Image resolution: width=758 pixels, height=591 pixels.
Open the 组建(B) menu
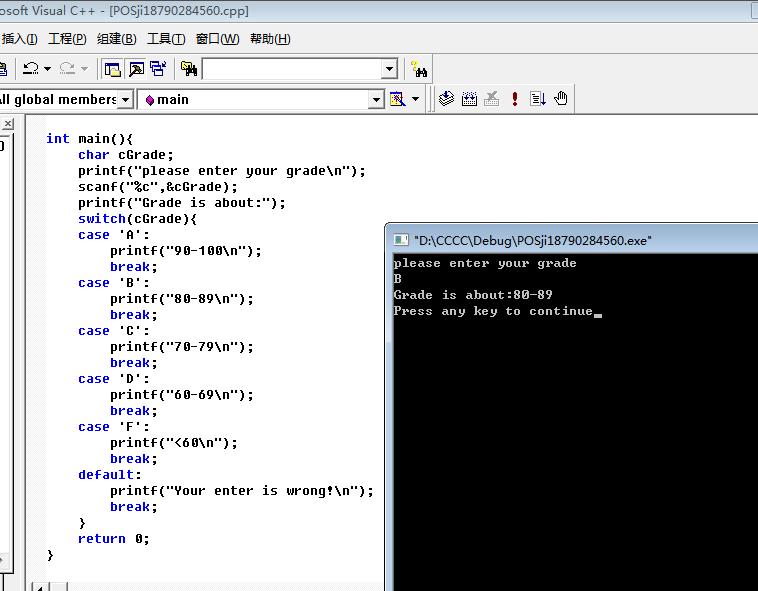[x=117, y=39]
